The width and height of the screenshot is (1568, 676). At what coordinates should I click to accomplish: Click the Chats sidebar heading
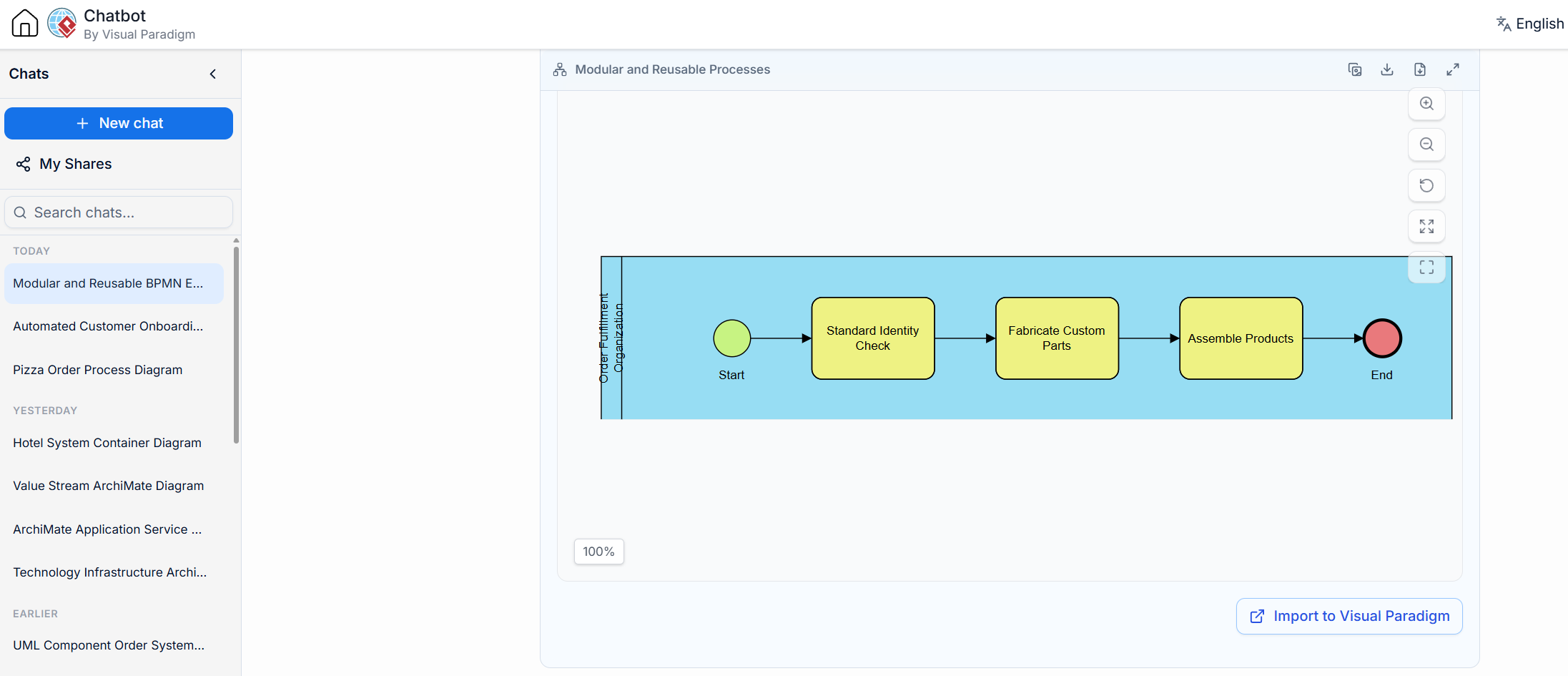point(29,74)
